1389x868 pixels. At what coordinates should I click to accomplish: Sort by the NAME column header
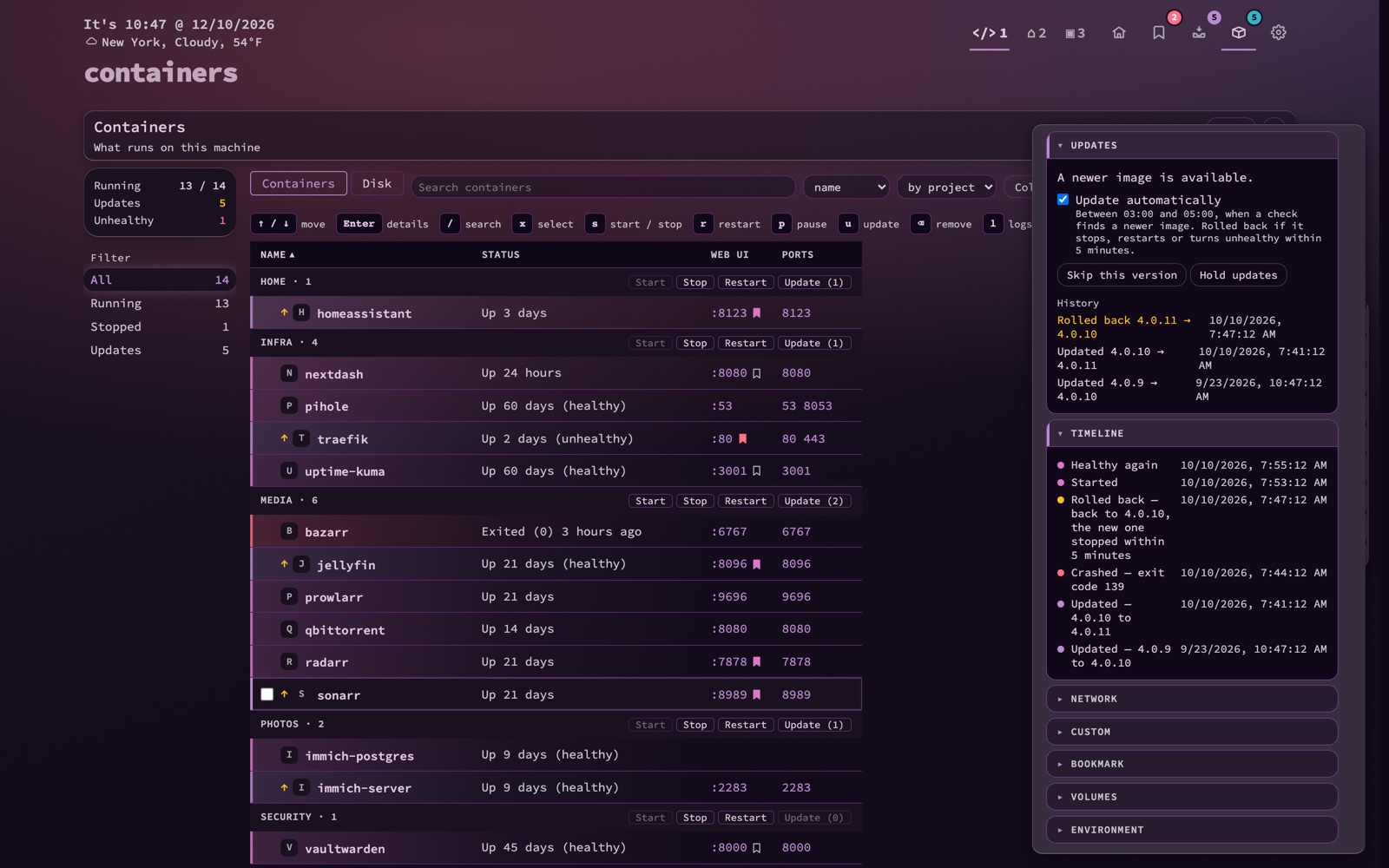click(278, 255)
